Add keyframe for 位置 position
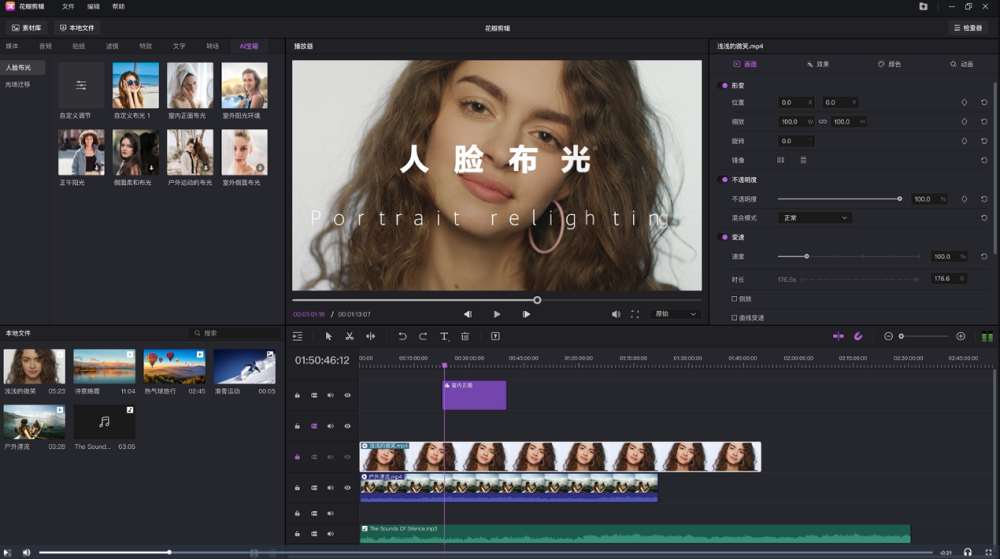 pyautogui.click(x=965, y=102)
